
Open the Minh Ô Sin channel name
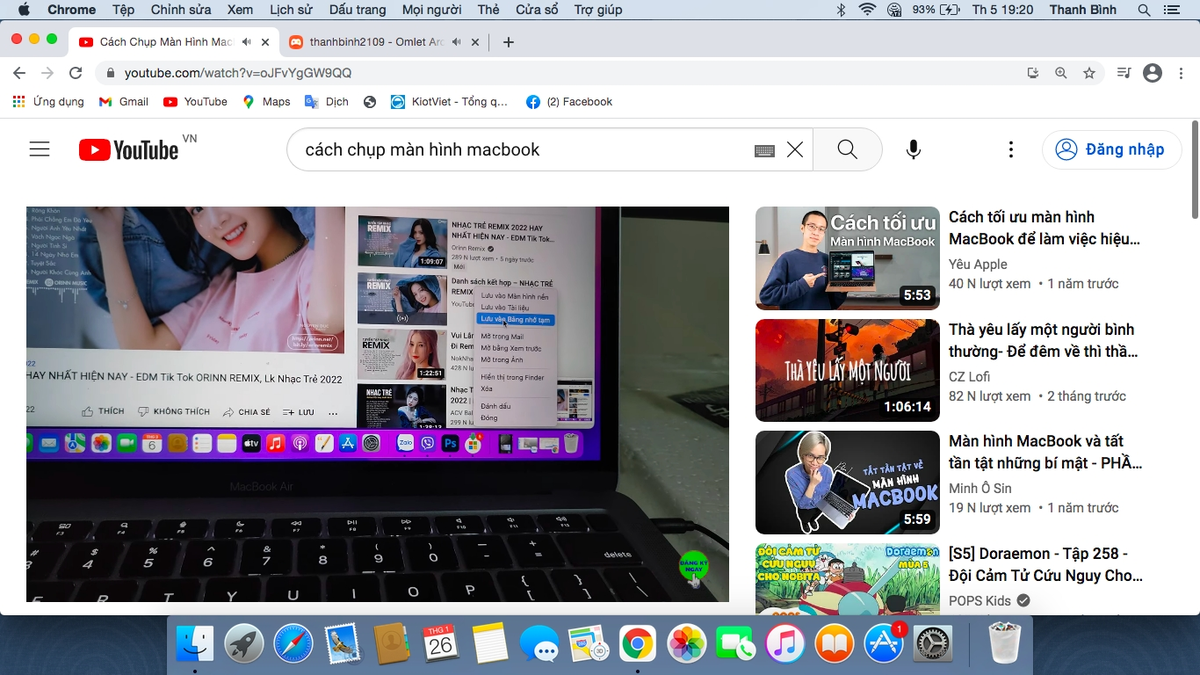pos(980,488)
